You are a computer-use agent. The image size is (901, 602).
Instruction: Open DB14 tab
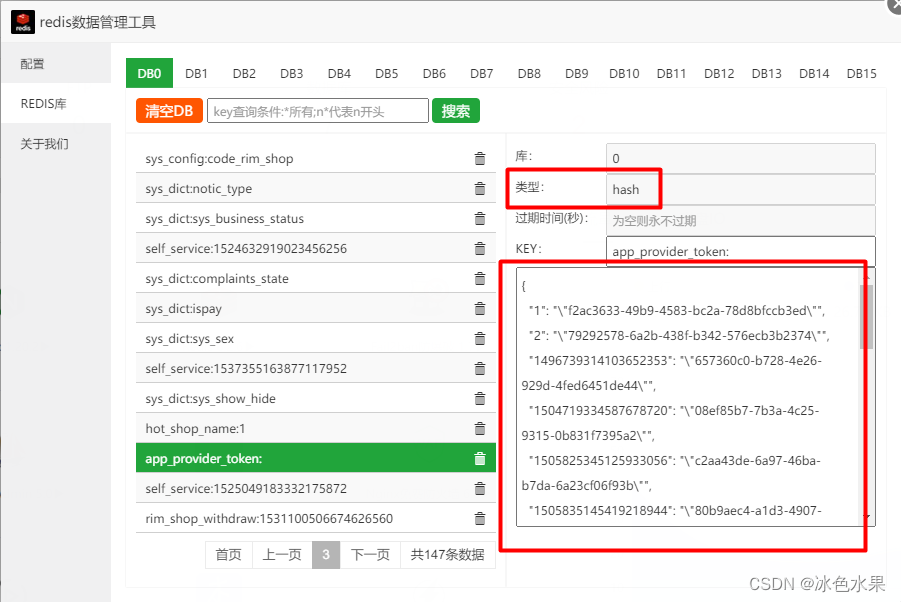tap(814, 74)
